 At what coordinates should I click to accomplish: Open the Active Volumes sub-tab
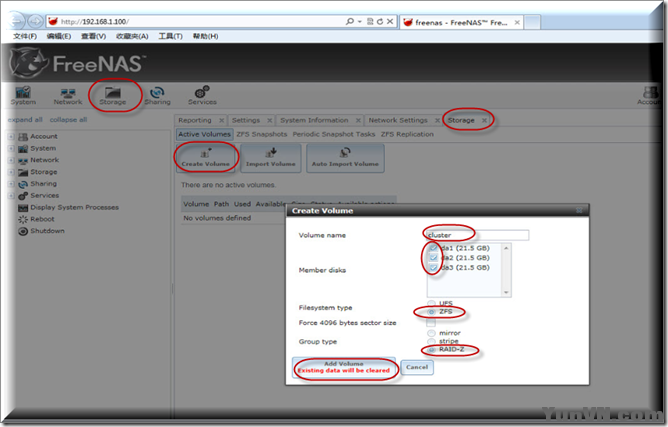204,134
